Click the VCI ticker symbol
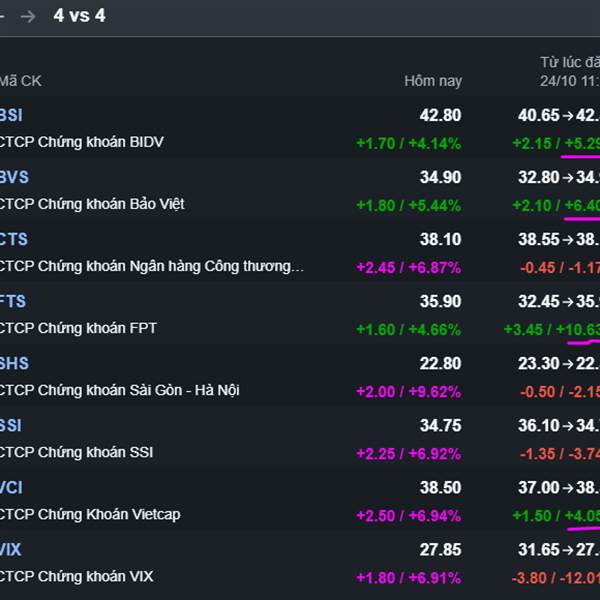Image resolution: width=600 pixels, height=600 pixels. tap(12, 487)
